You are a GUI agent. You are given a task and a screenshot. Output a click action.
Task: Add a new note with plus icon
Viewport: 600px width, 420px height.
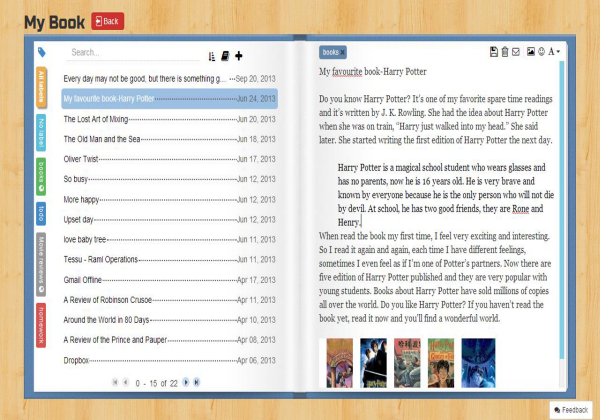point(239,56)
